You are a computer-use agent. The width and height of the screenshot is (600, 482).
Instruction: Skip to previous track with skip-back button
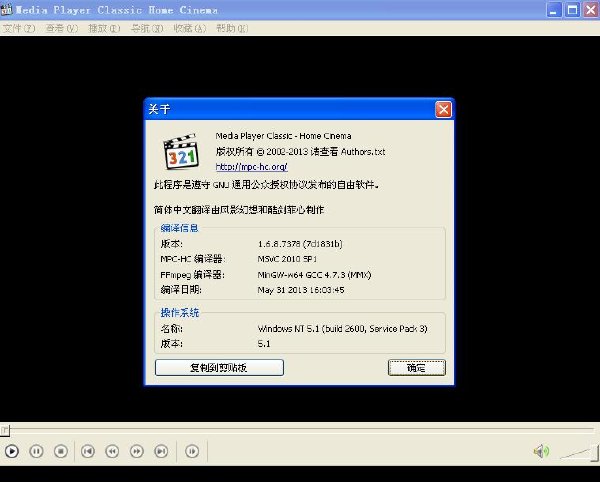(x=88, y=451)
